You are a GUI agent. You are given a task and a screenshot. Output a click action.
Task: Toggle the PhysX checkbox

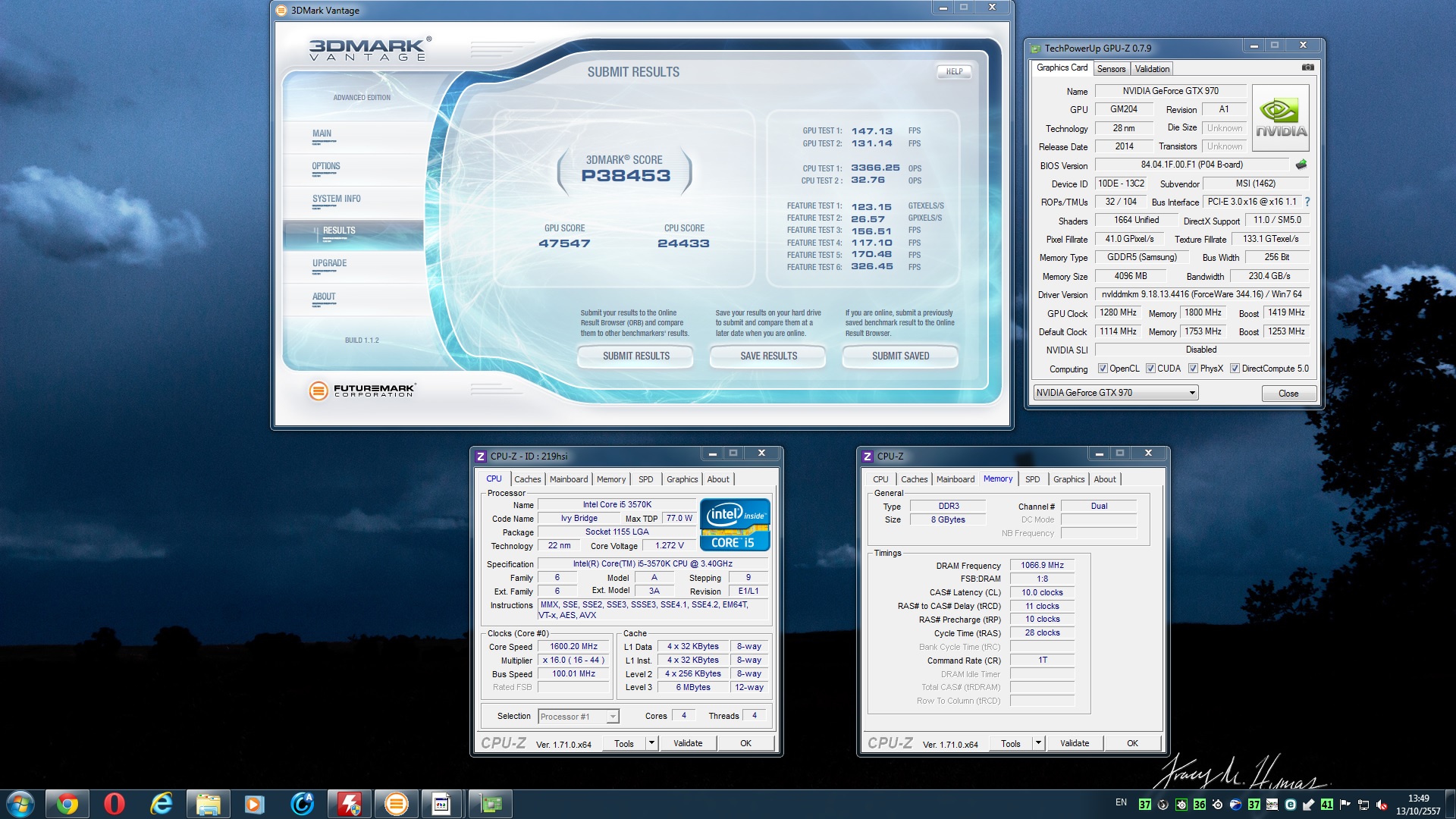click(1193, 369)
